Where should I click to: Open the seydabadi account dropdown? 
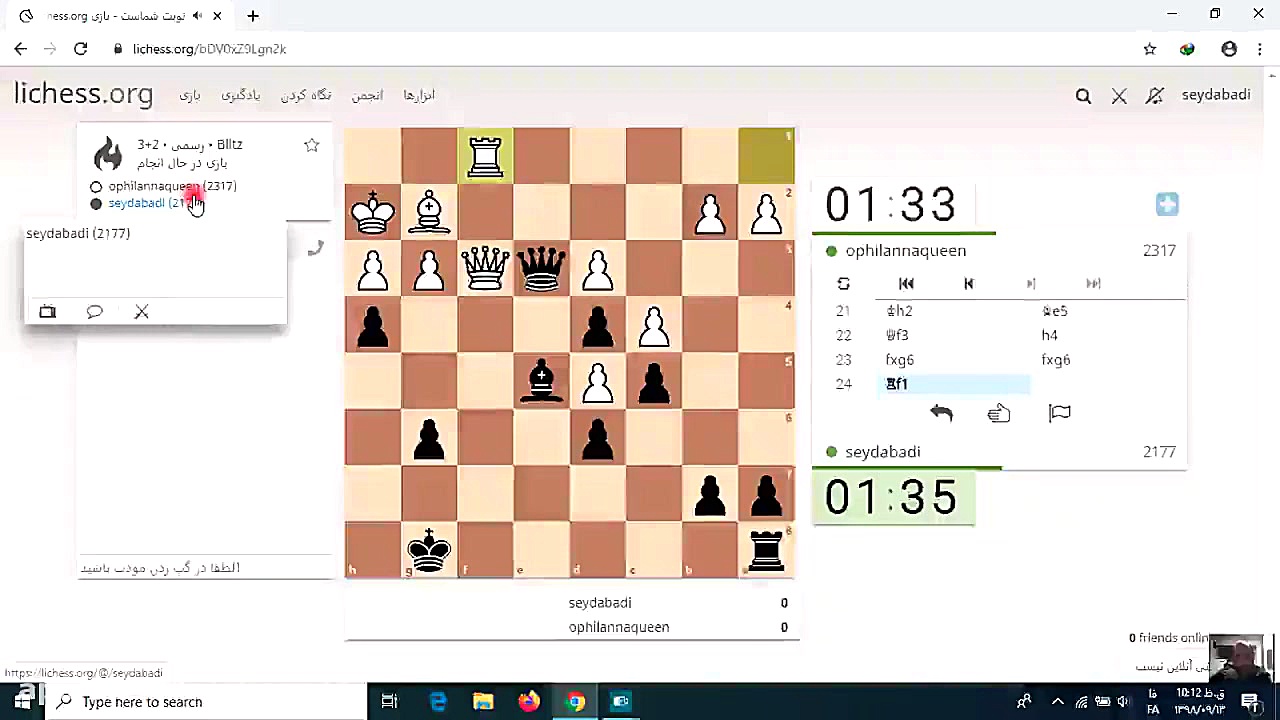(x=1216, y=95)
